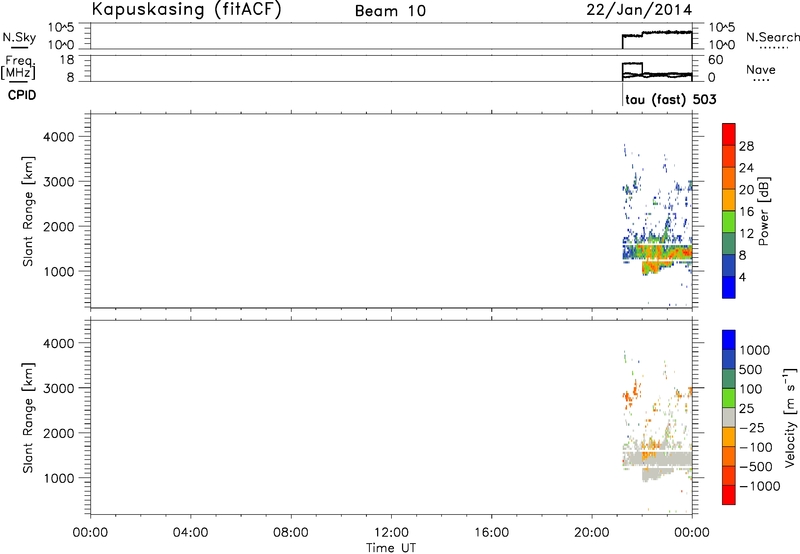Click the '12:00' time axis label
Screen dimensions: 800x554
[391, 533]
